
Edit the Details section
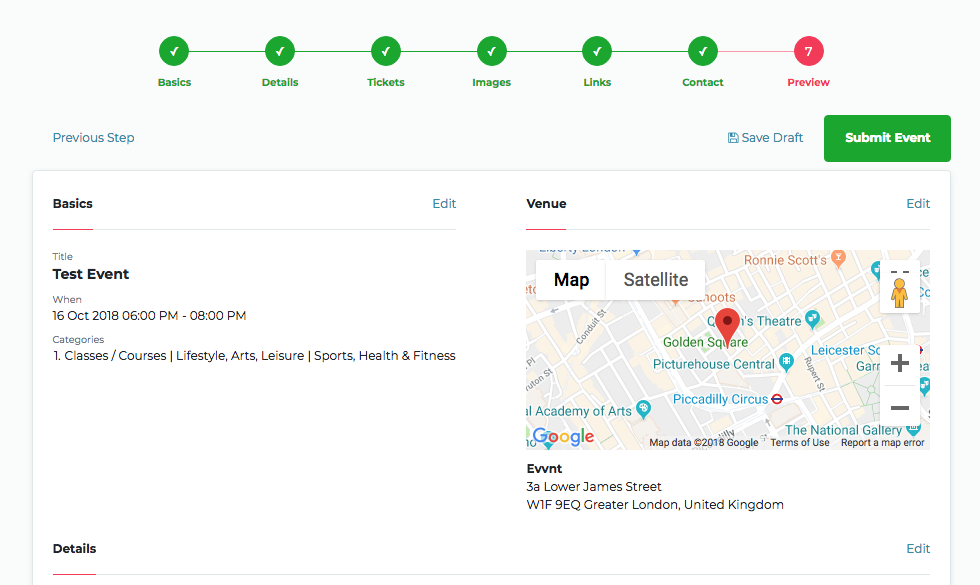point(918,549)
